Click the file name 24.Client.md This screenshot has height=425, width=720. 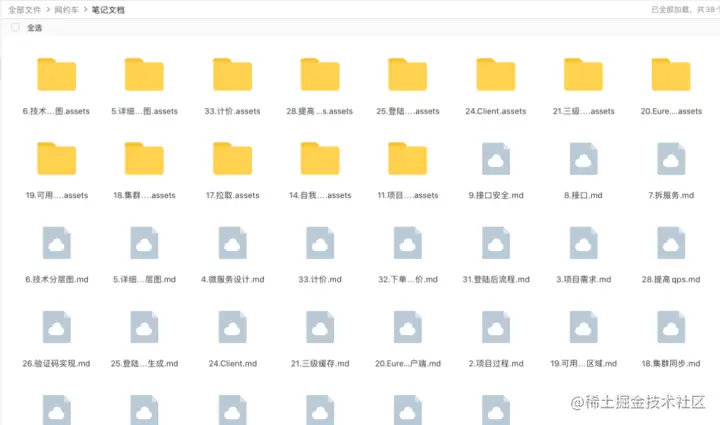click(x=232, y=363)
